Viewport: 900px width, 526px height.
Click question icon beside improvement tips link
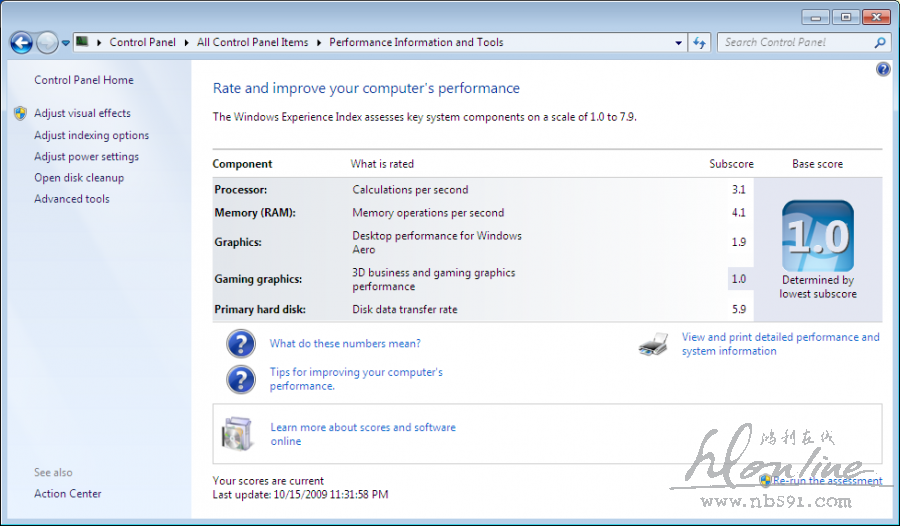click(x=241, y=379)
